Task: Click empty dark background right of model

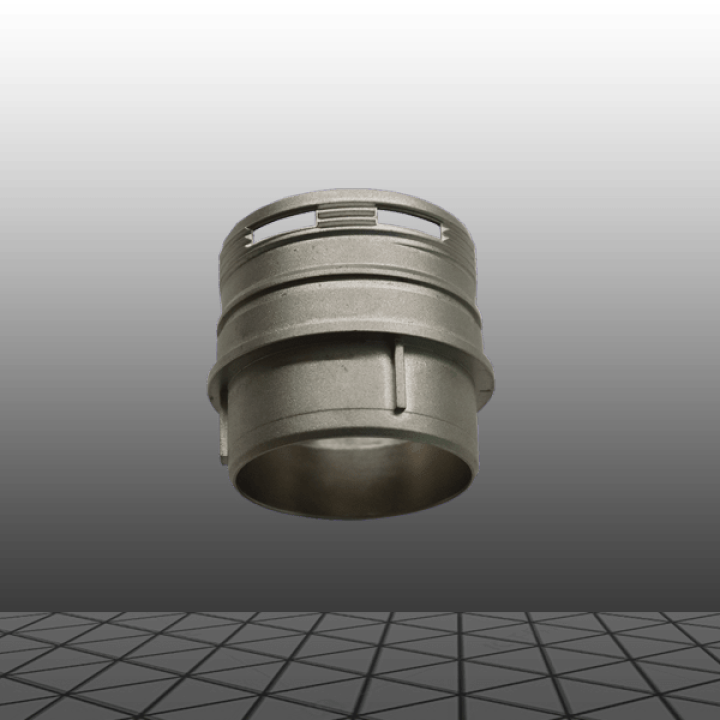Action: tap(610, 350)
